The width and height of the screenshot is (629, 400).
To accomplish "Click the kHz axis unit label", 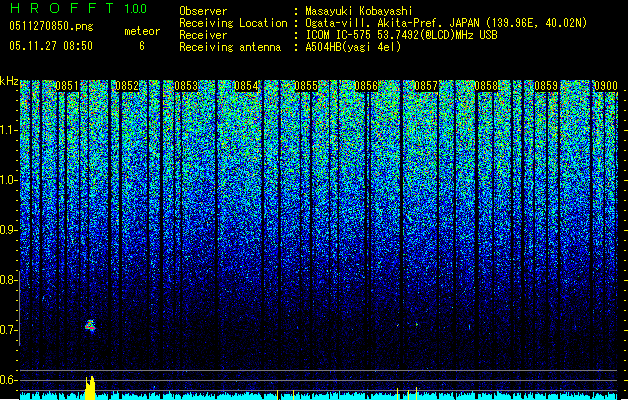I will (9, 81).
